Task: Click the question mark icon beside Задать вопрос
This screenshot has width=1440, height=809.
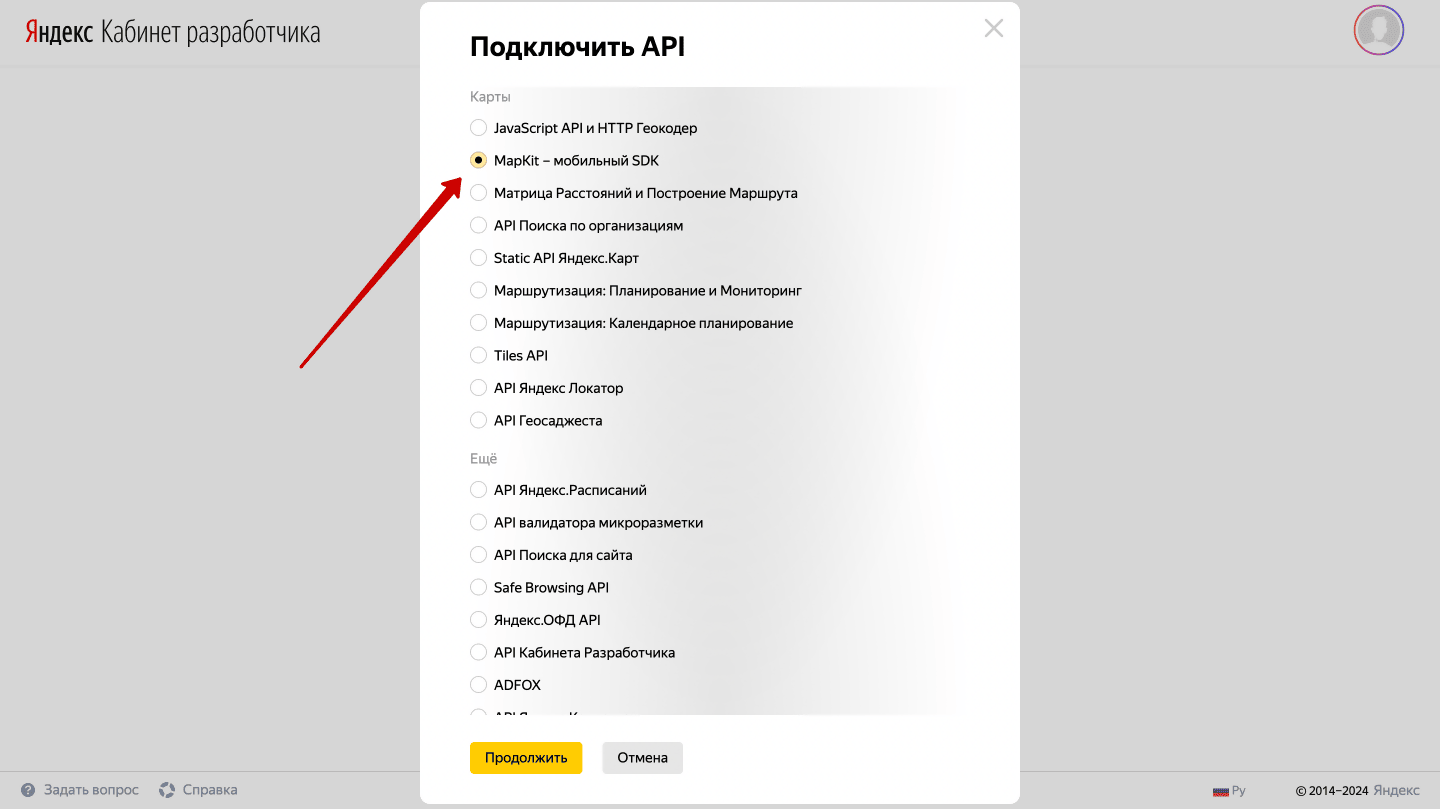Action: coord(28,790)
